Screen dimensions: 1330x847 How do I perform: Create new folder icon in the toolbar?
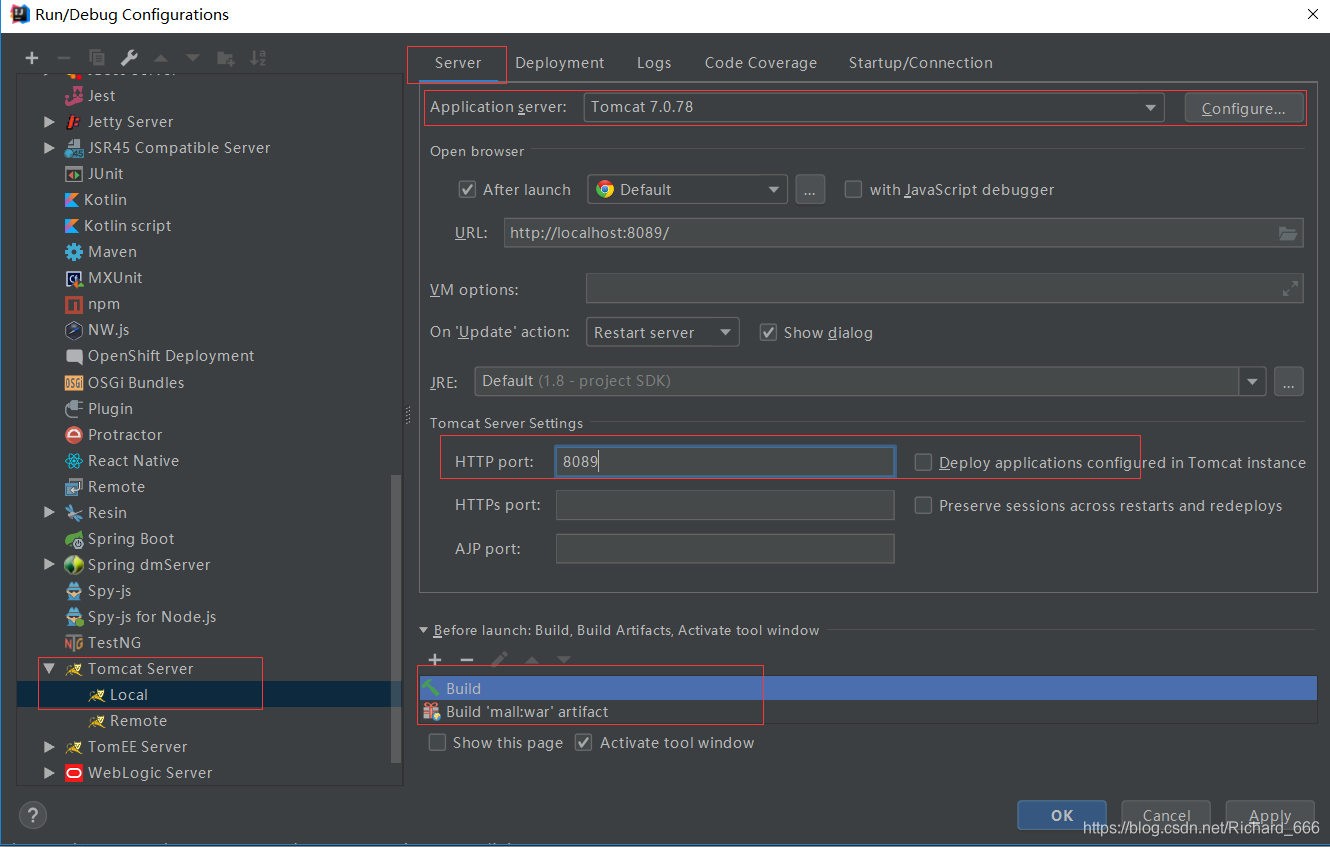(x=226, y=58)
